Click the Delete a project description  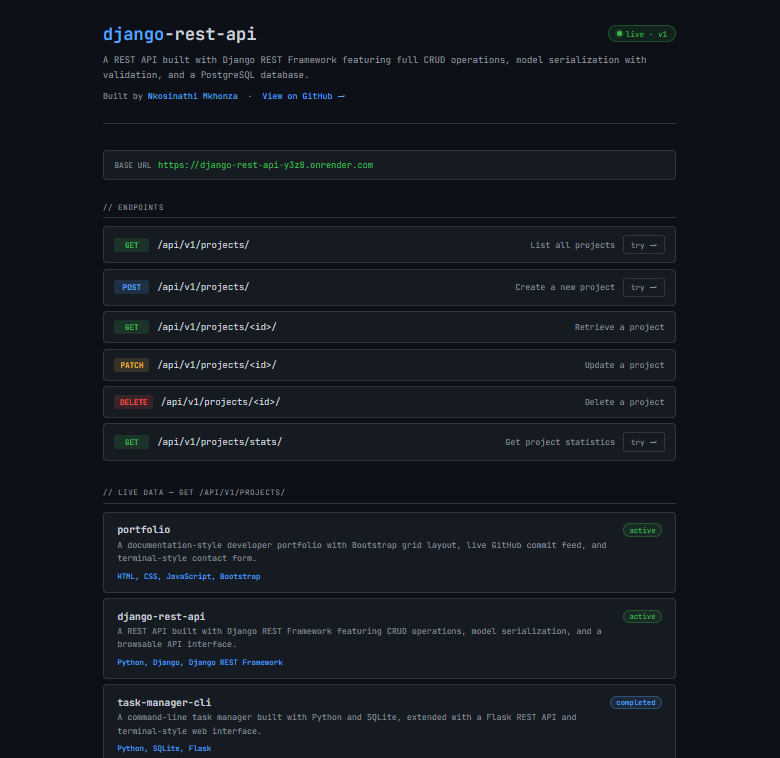pyautogui.click(x=624, y=402)
